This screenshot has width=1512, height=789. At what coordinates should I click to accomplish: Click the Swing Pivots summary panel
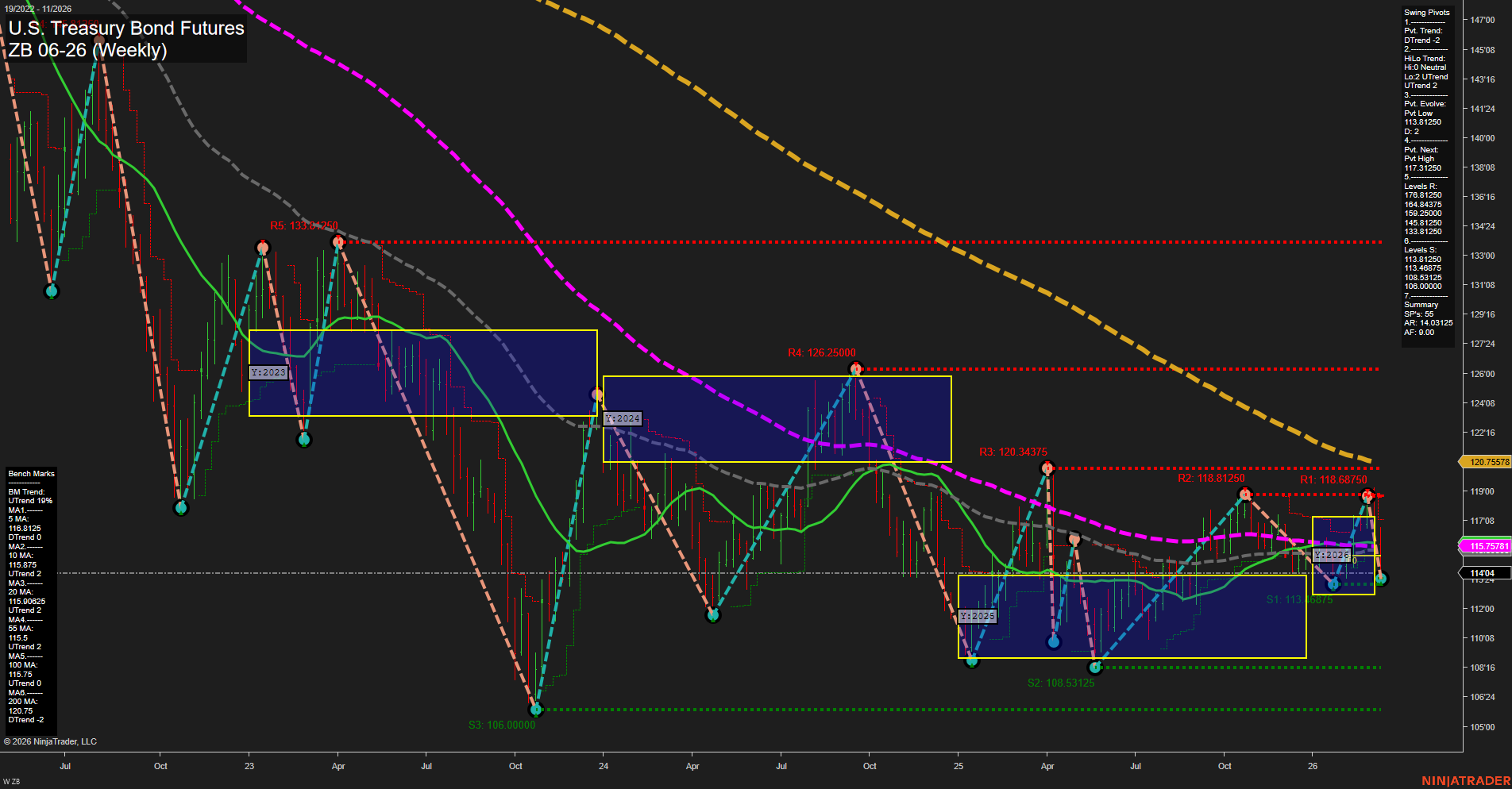(1427, 171)
